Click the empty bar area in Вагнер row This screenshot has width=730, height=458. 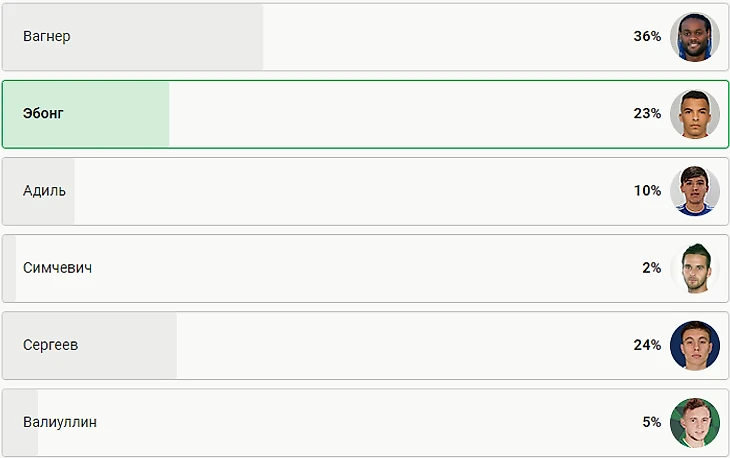pos(440,37)
